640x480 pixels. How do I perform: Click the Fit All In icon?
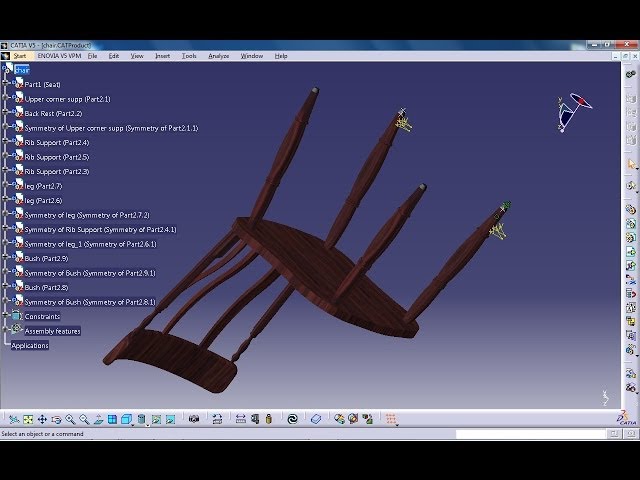[28, 419]
